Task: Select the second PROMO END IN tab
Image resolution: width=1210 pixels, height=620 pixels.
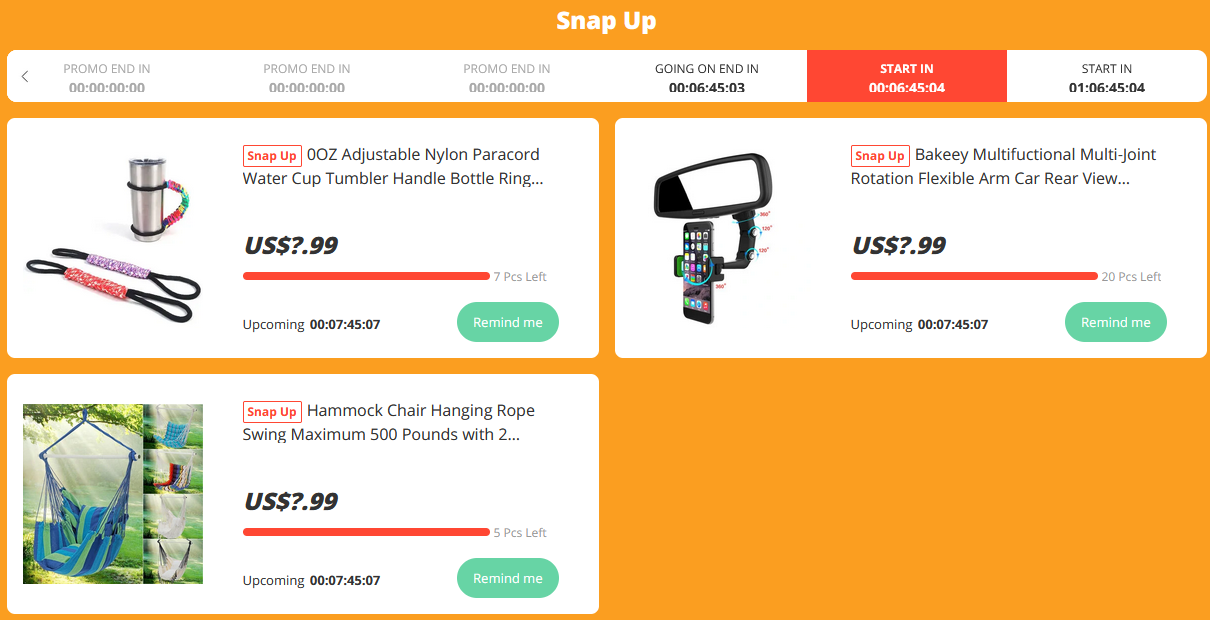Action: [x=307, y=77]
